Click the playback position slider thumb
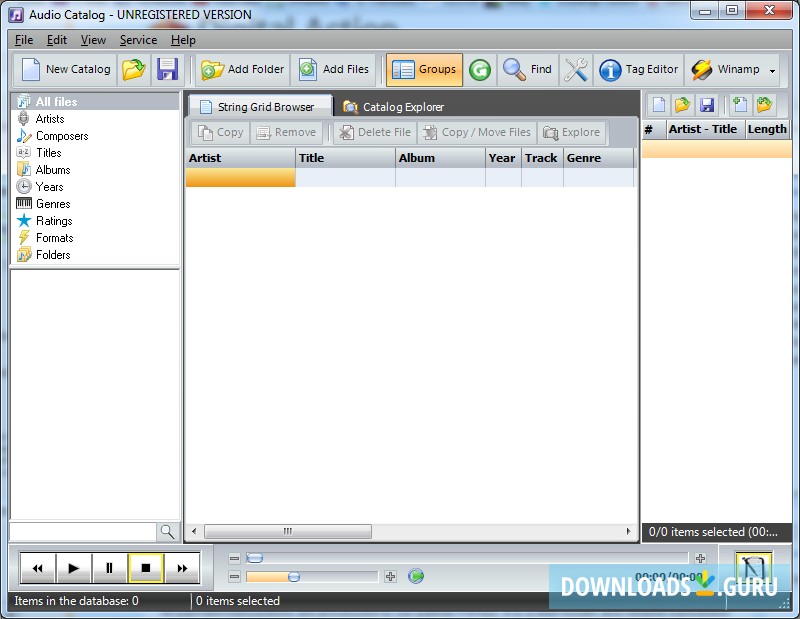 tap(255, 558)
